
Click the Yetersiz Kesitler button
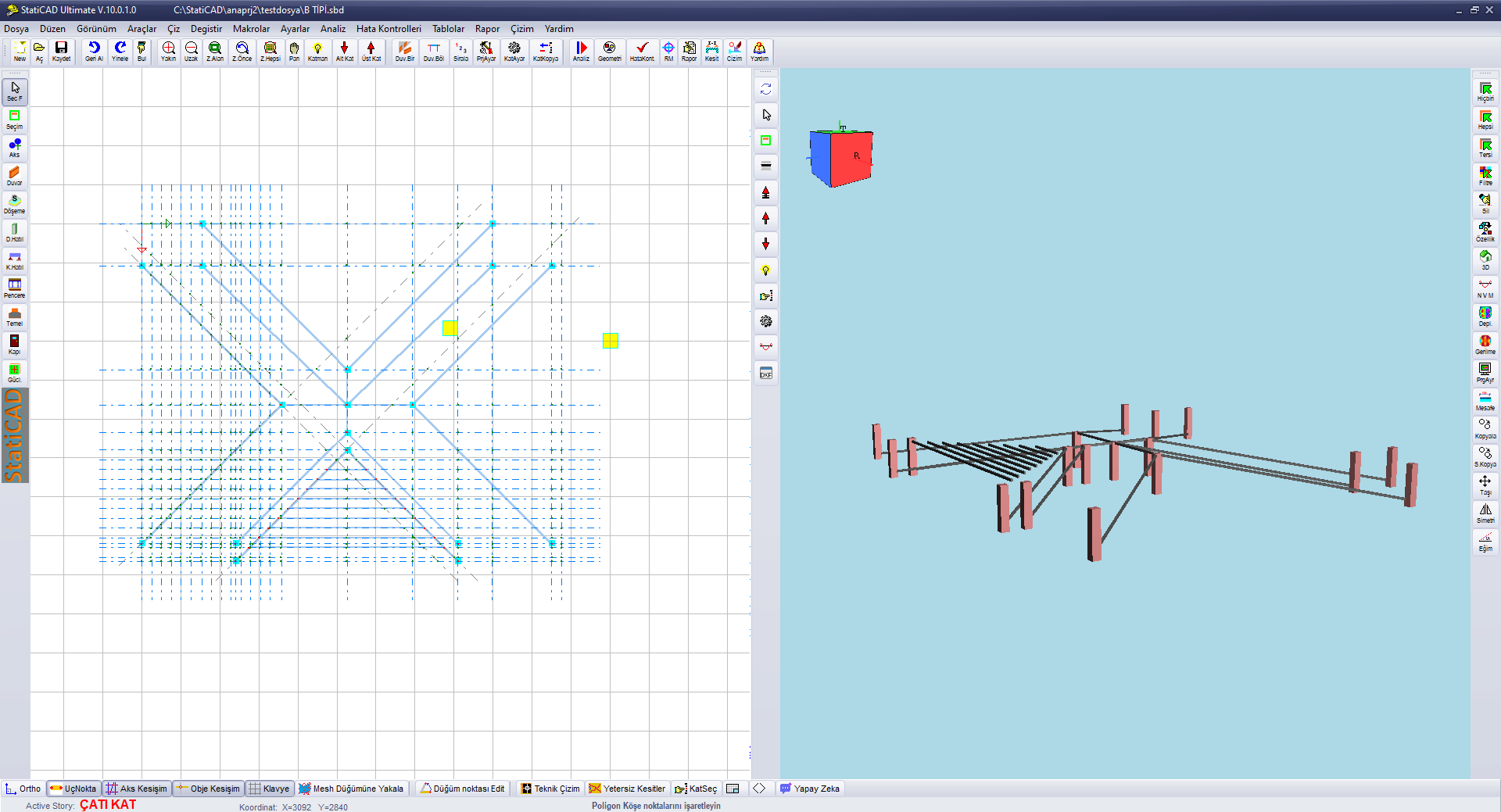click(627, 789)
